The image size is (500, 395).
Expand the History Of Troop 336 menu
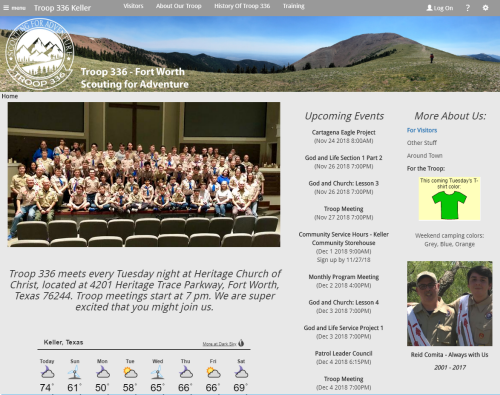click(242, 6)
